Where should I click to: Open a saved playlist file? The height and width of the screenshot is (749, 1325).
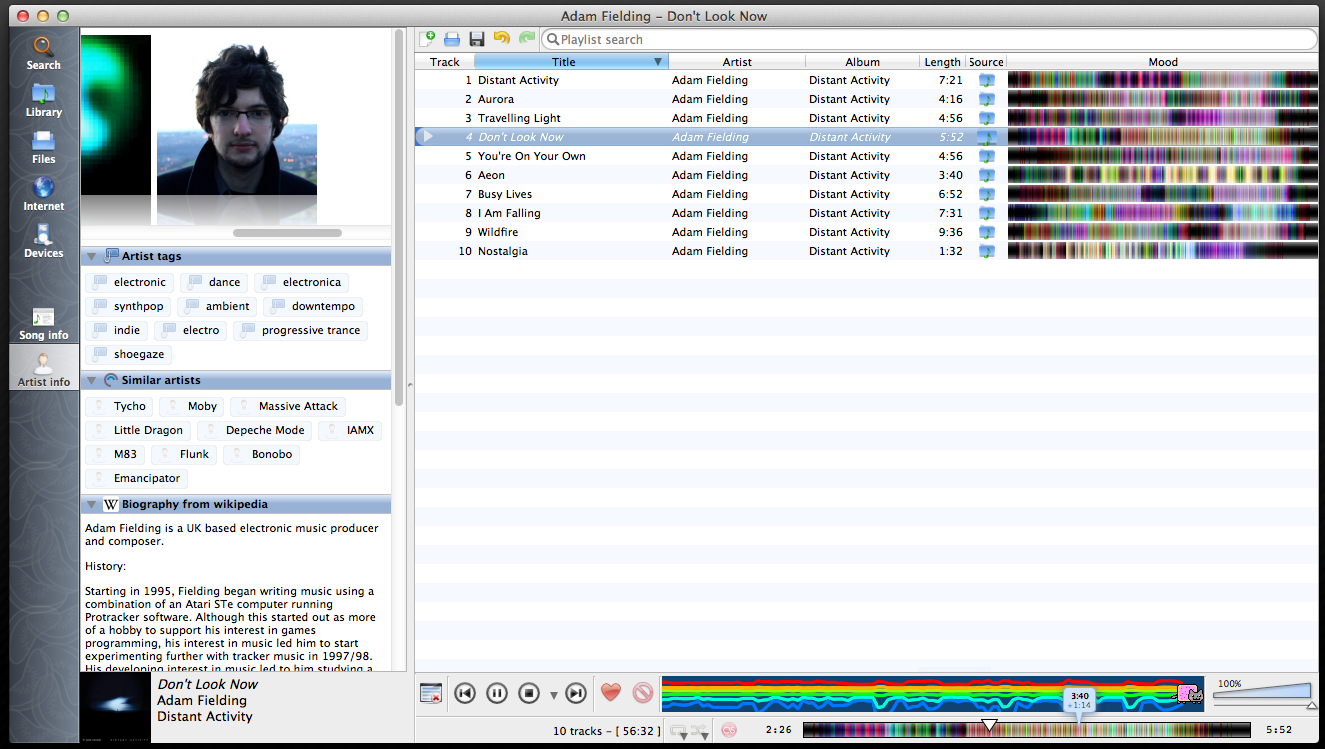pyautogui.click(x=452, y=39)
